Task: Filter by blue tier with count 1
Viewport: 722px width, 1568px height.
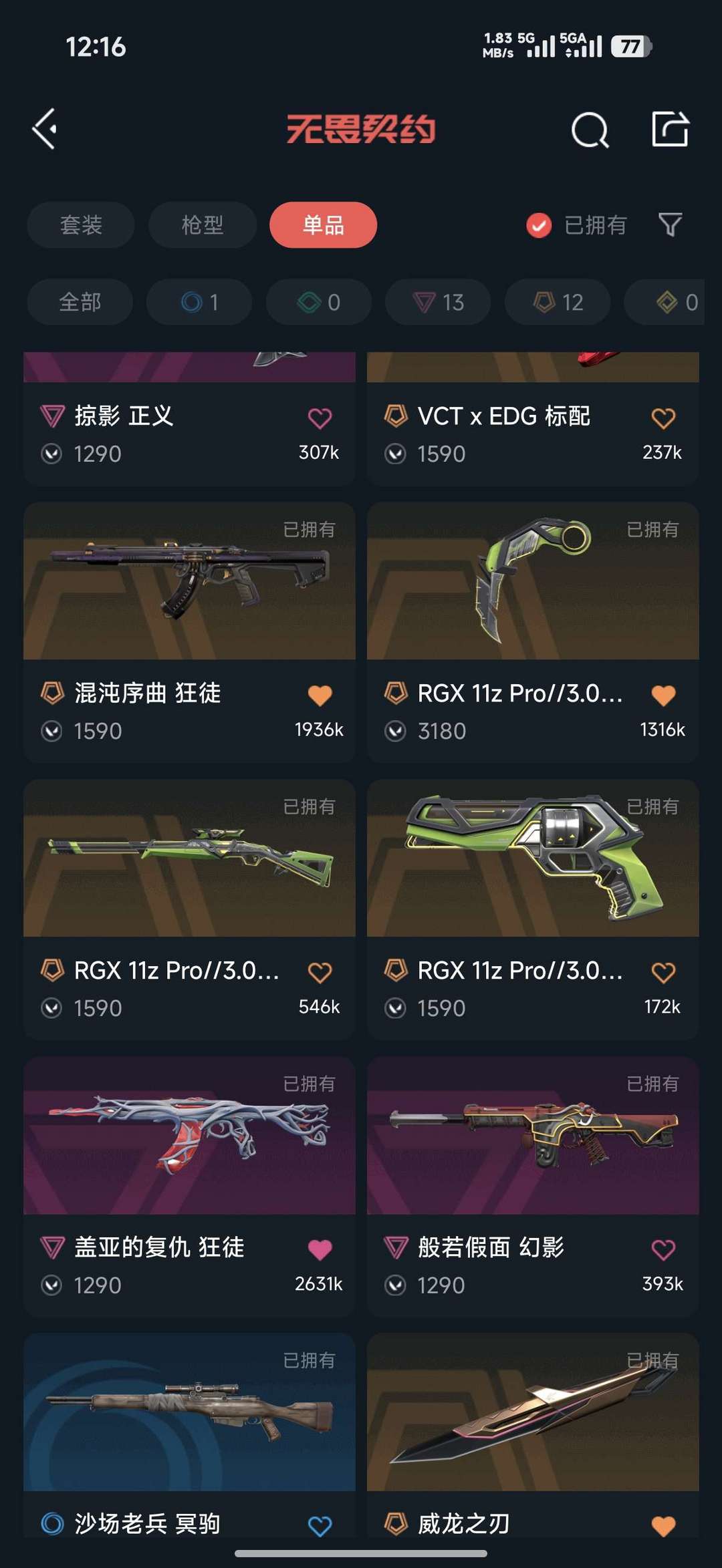Action: coord(199,302)
